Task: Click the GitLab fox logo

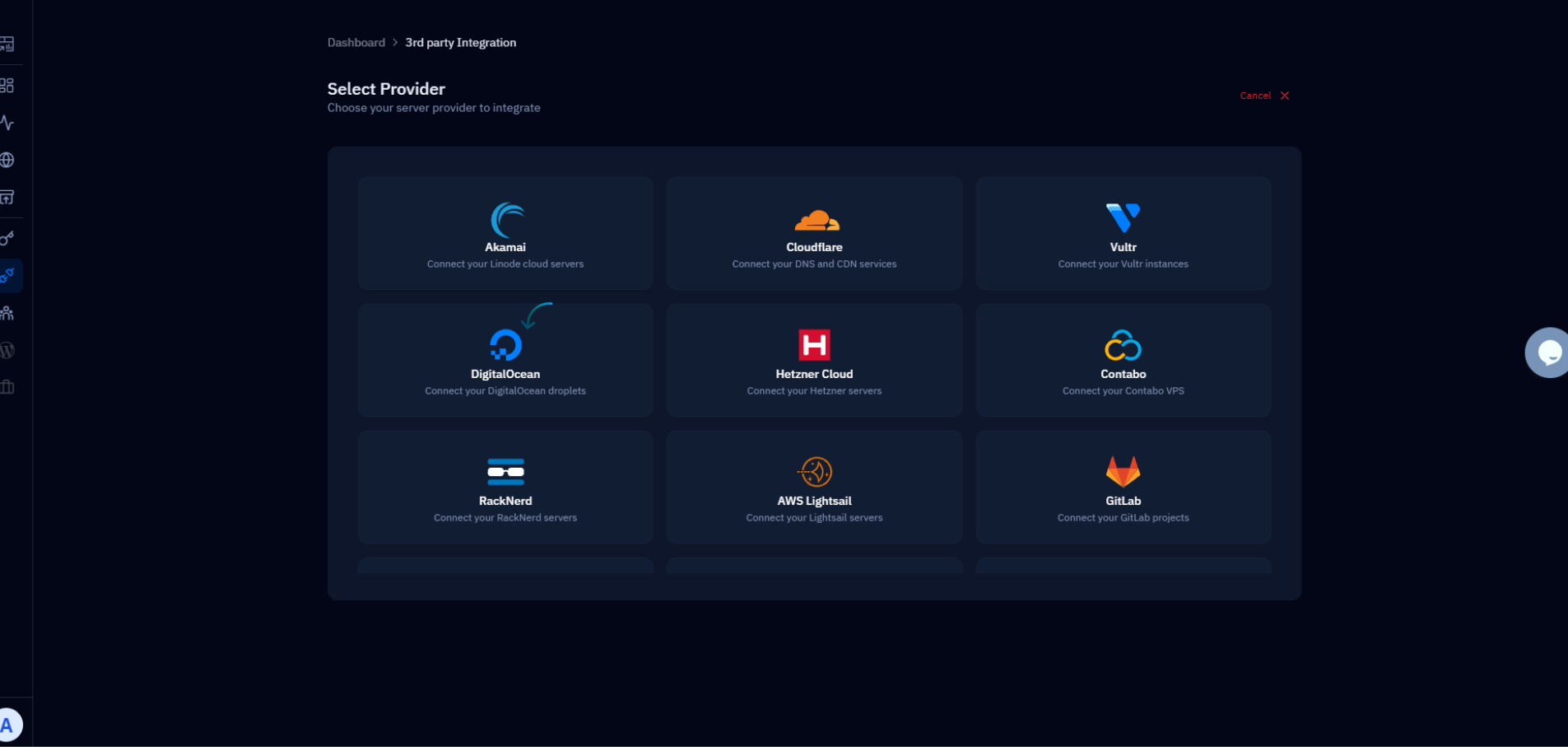Action: click(1123, 471)
